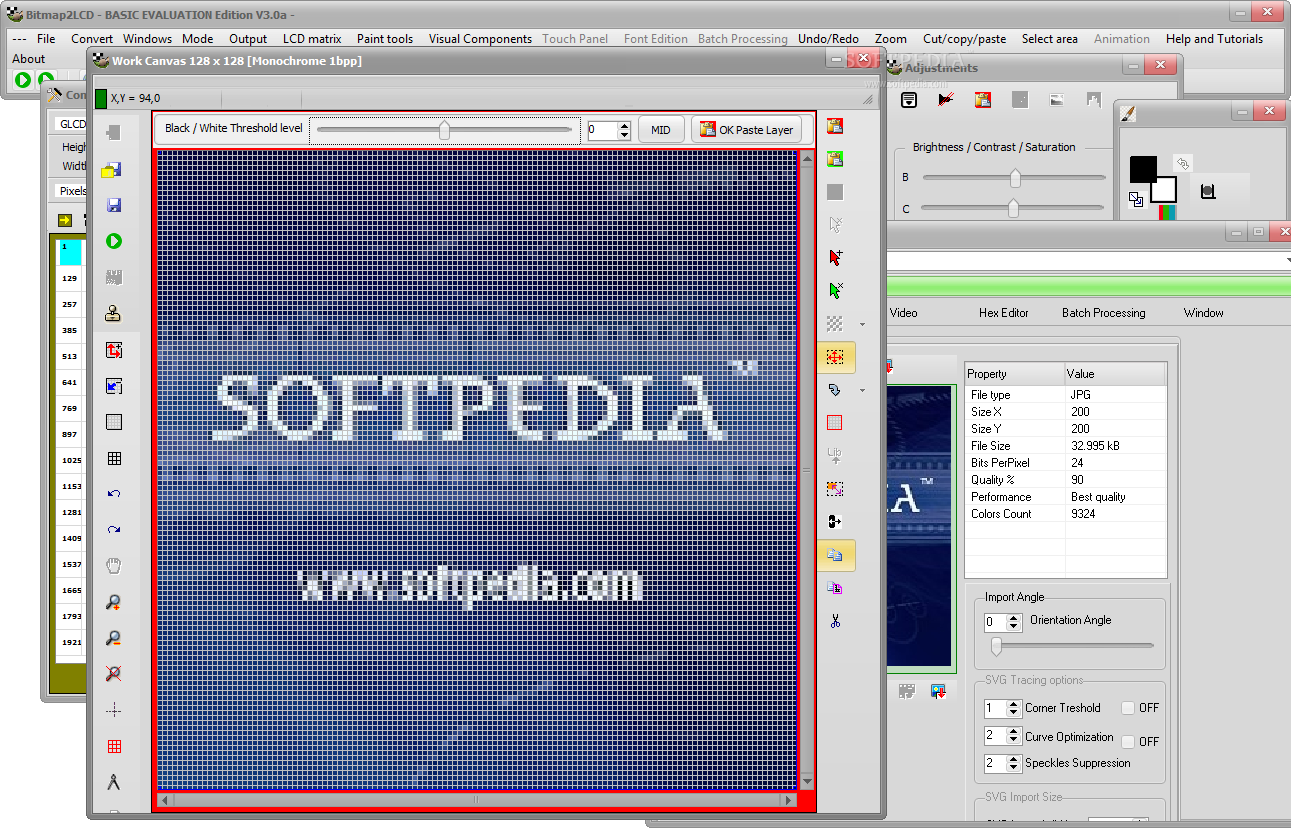Click the redo arrow icon

pos(114,530)
